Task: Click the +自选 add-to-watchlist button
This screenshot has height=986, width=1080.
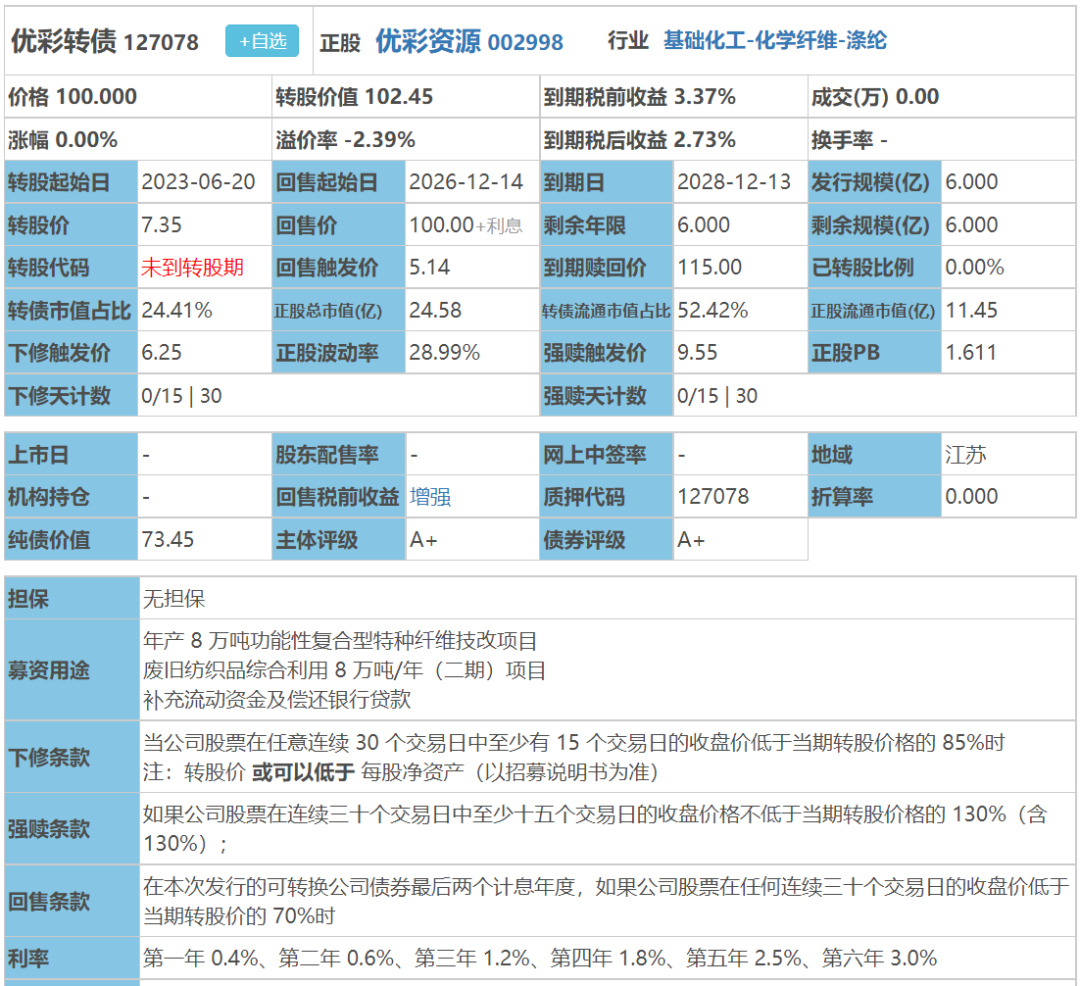Action: click(262, 41)
